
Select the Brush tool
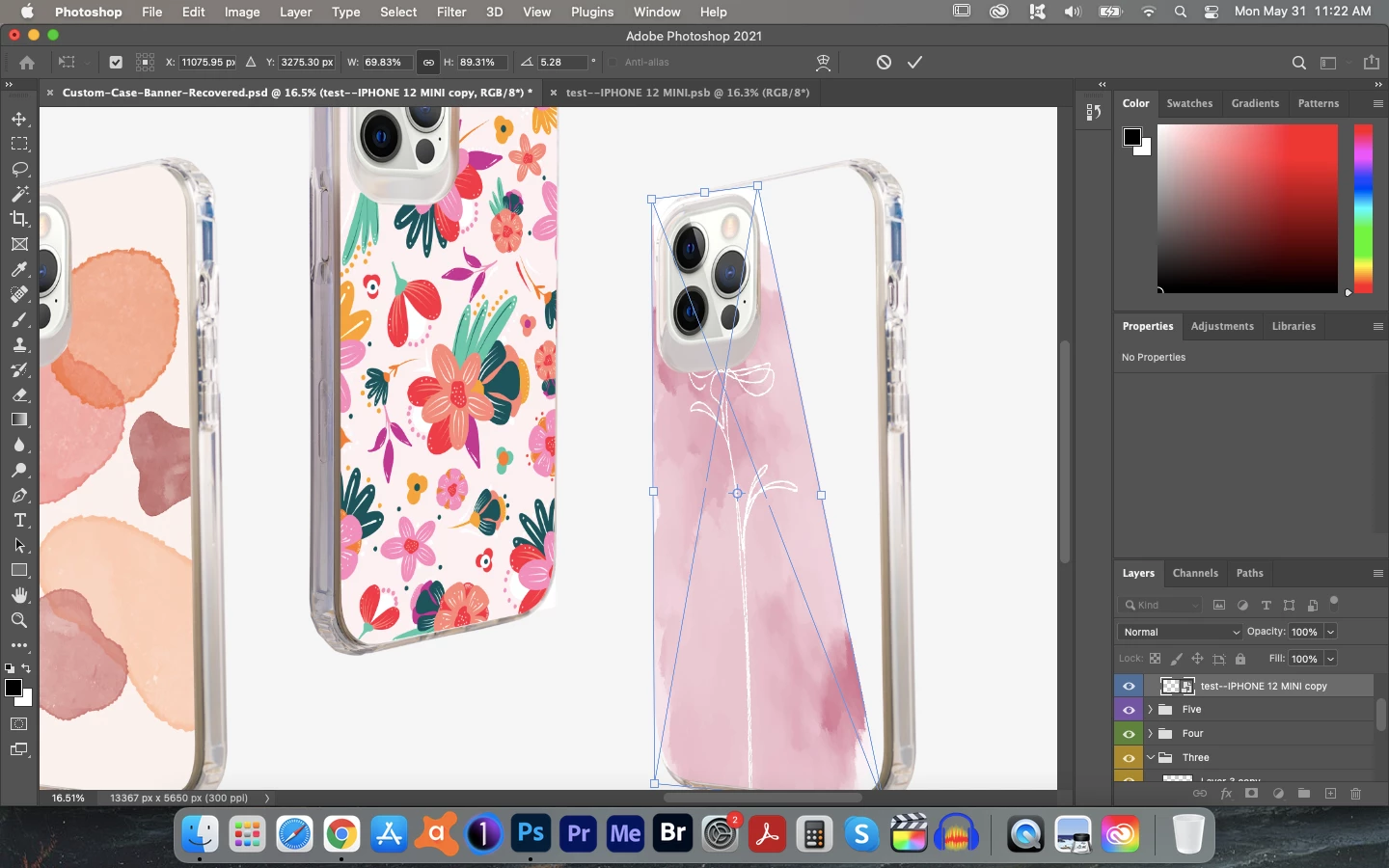coord(19,319)
